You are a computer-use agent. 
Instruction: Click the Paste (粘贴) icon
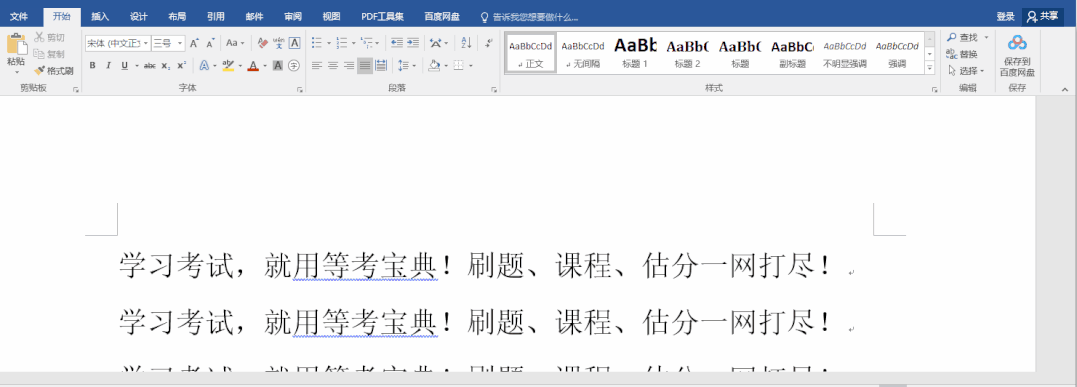(x=16, y=43)
